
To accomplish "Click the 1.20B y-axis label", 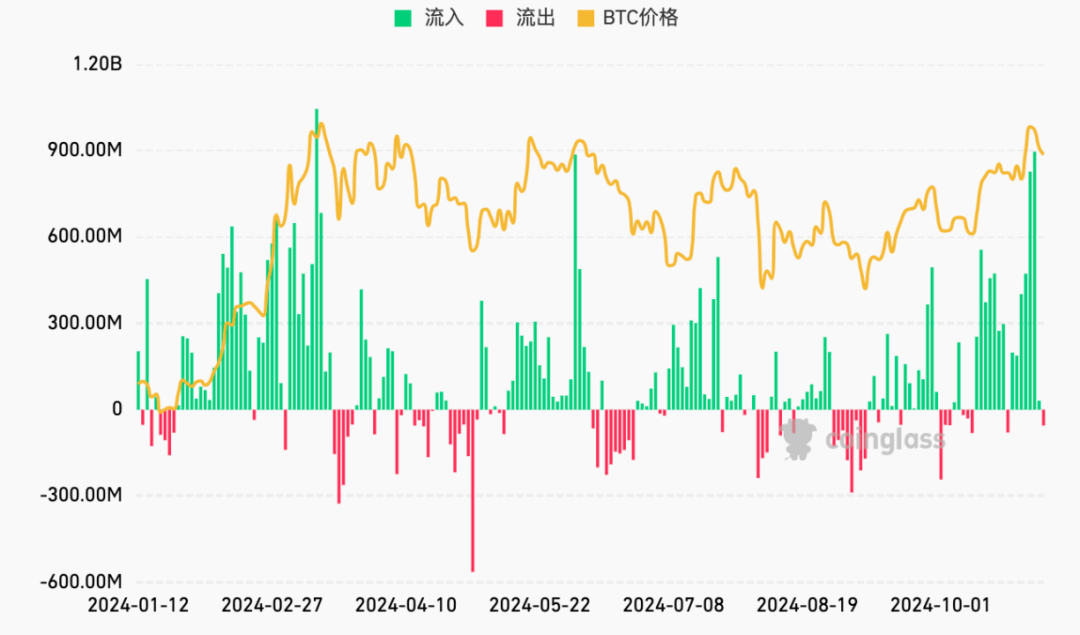I will coord(97,64).
